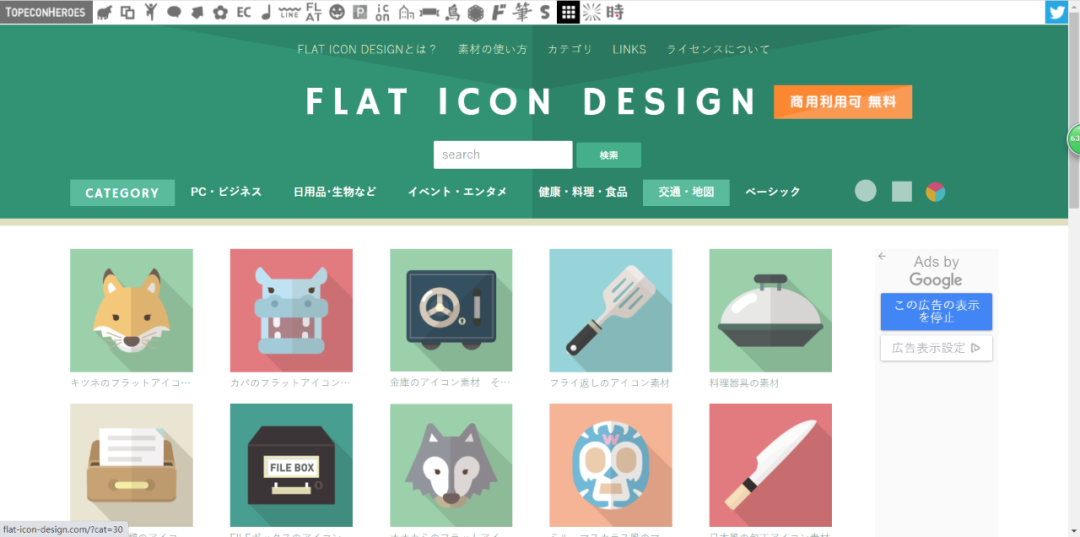Select the ベーシック category
This screenshot has height=537, width=1080.
773,192
